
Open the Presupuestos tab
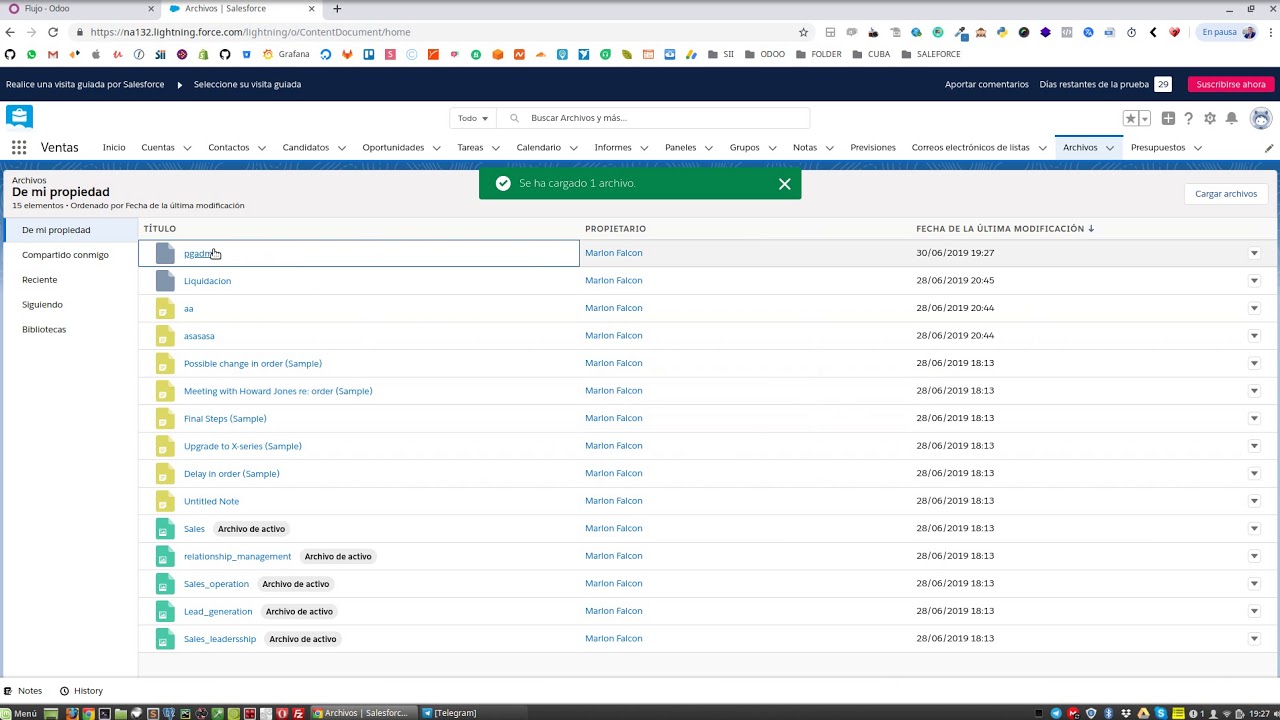click(x=1158, y=148)
